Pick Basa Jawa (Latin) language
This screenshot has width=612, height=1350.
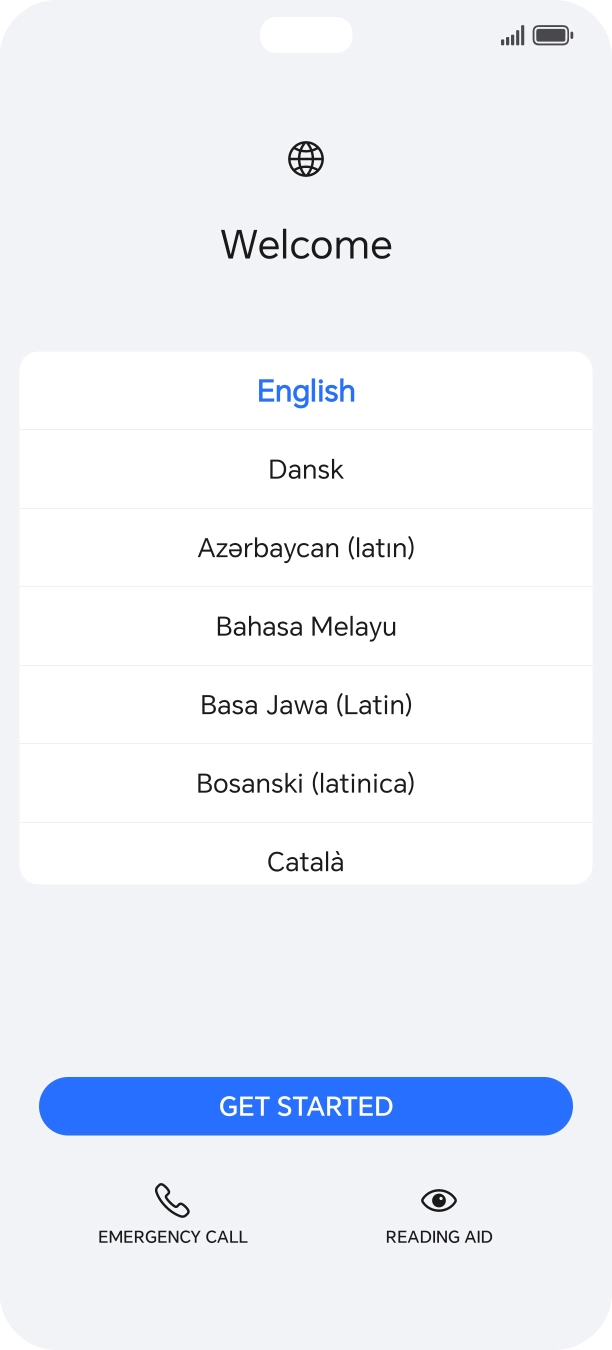click(306, 704)
